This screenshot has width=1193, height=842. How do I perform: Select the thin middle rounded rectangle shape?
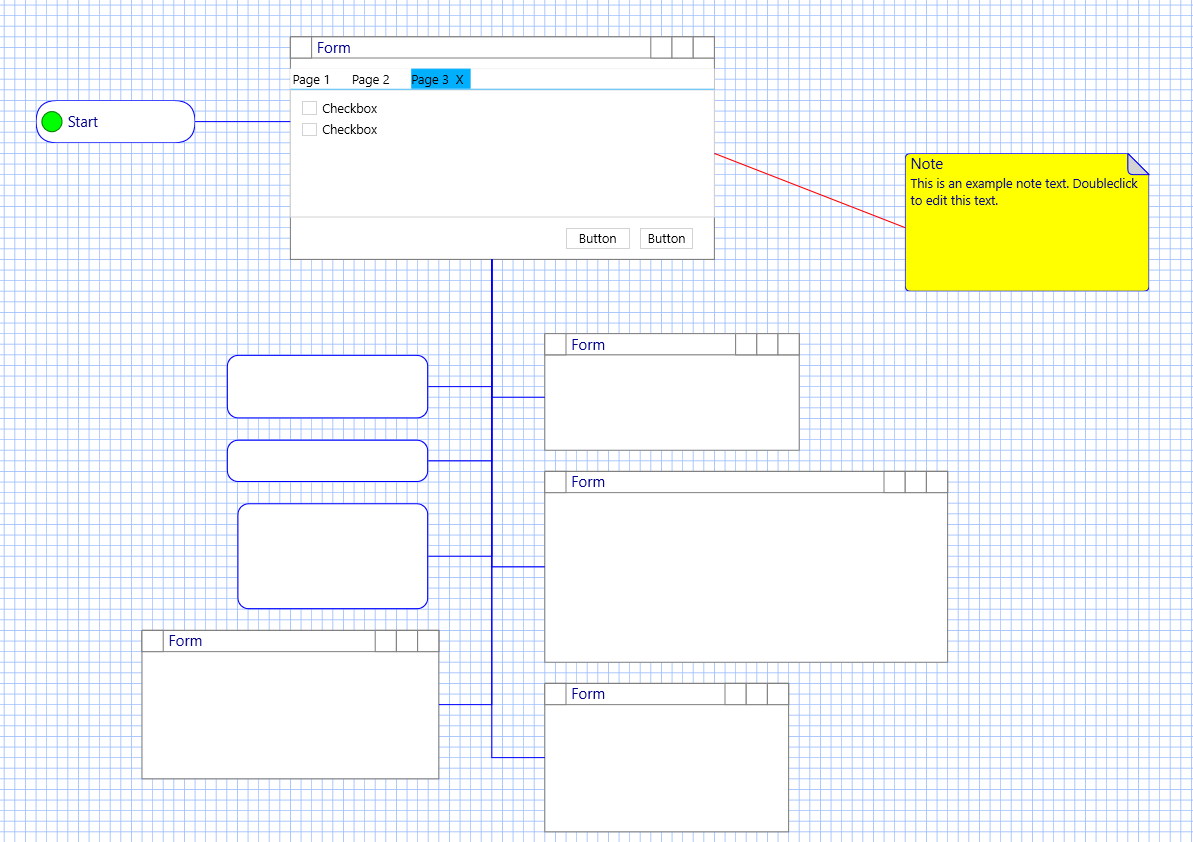(x=327, y=461)
